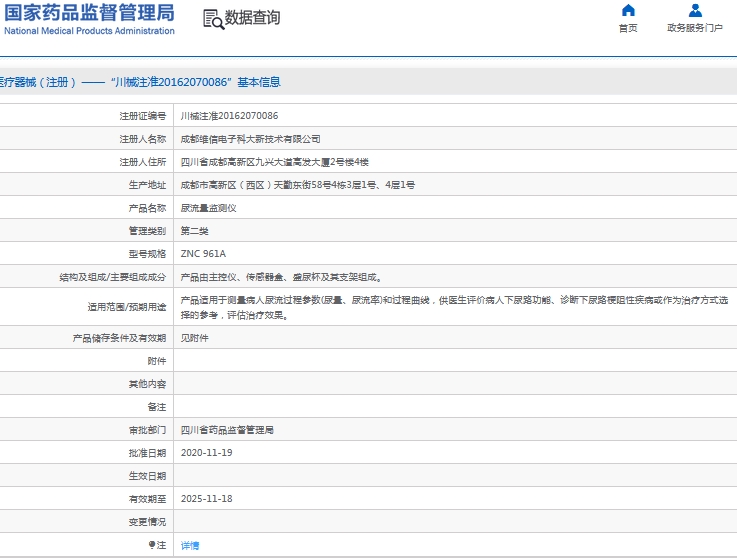Click the 注册人住所 row label
The height and width of the screenshot is (560, 737).
[143, 162]
